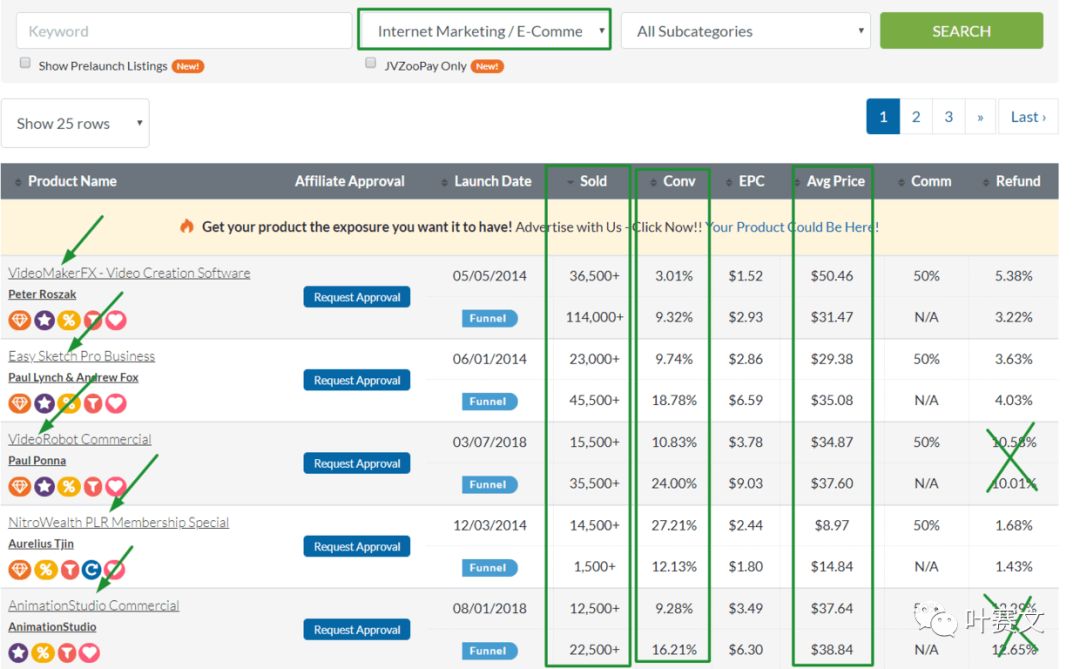Click the flame icon in advertise banner
Screen dimensions: 1080x669
tap(187, 226)
